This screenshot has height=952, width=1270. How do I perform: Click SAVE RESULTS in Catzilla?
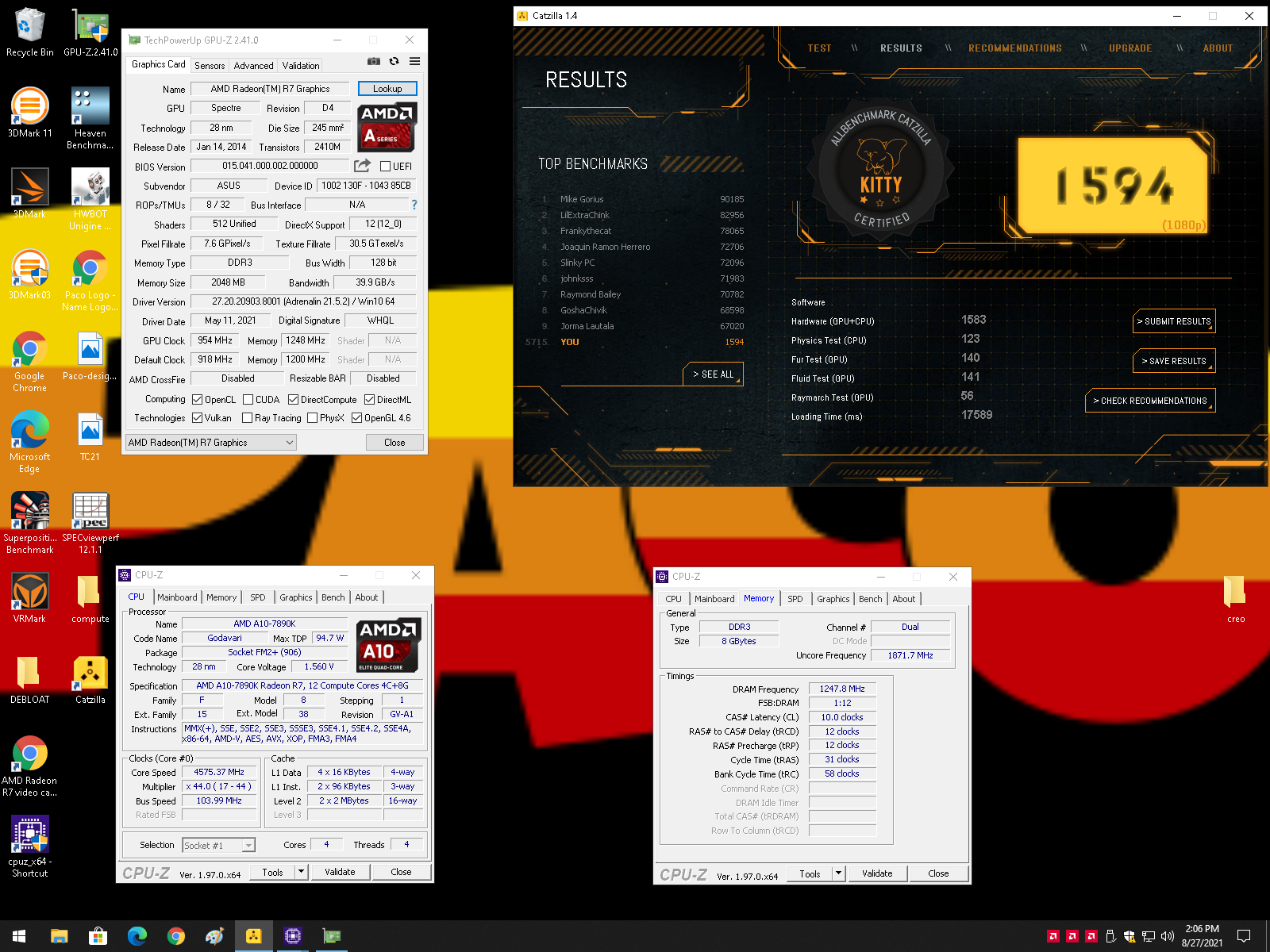pyautogui.click(x=1174, y=361)
